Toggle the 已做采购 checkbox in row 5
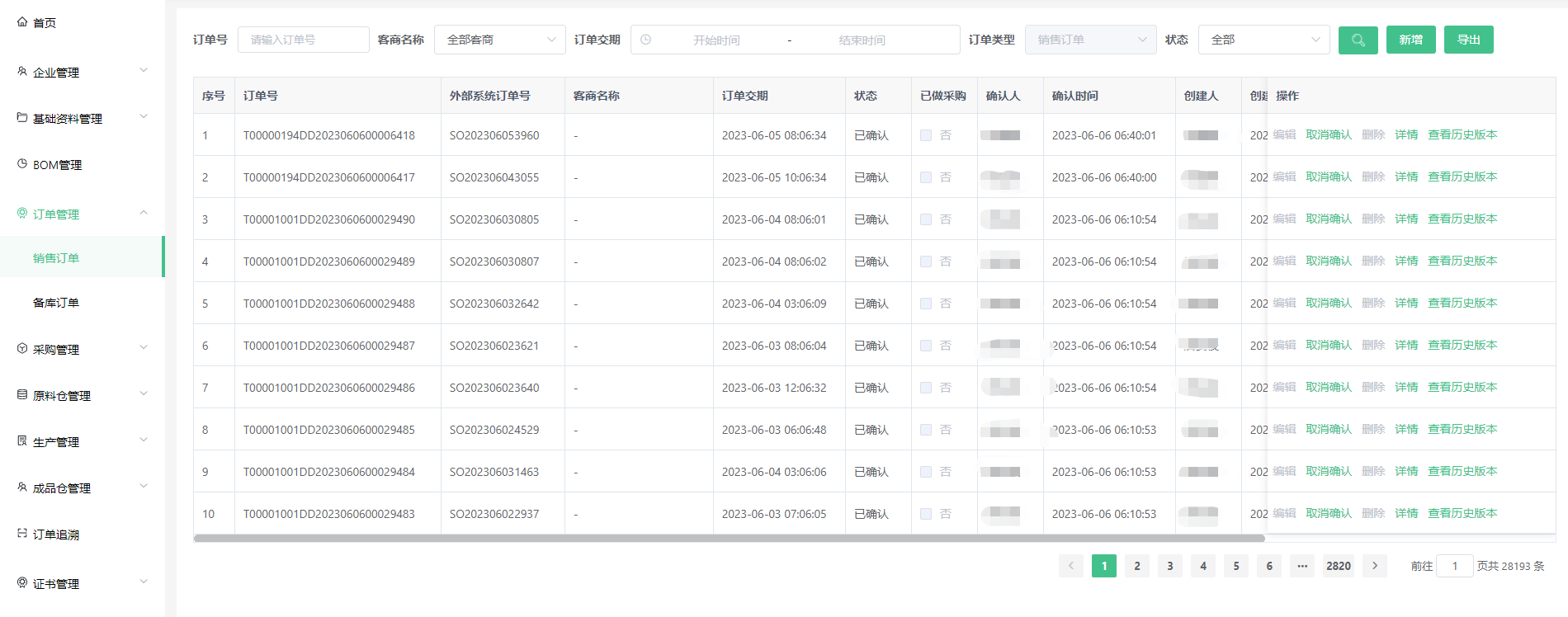 [926, 304]
